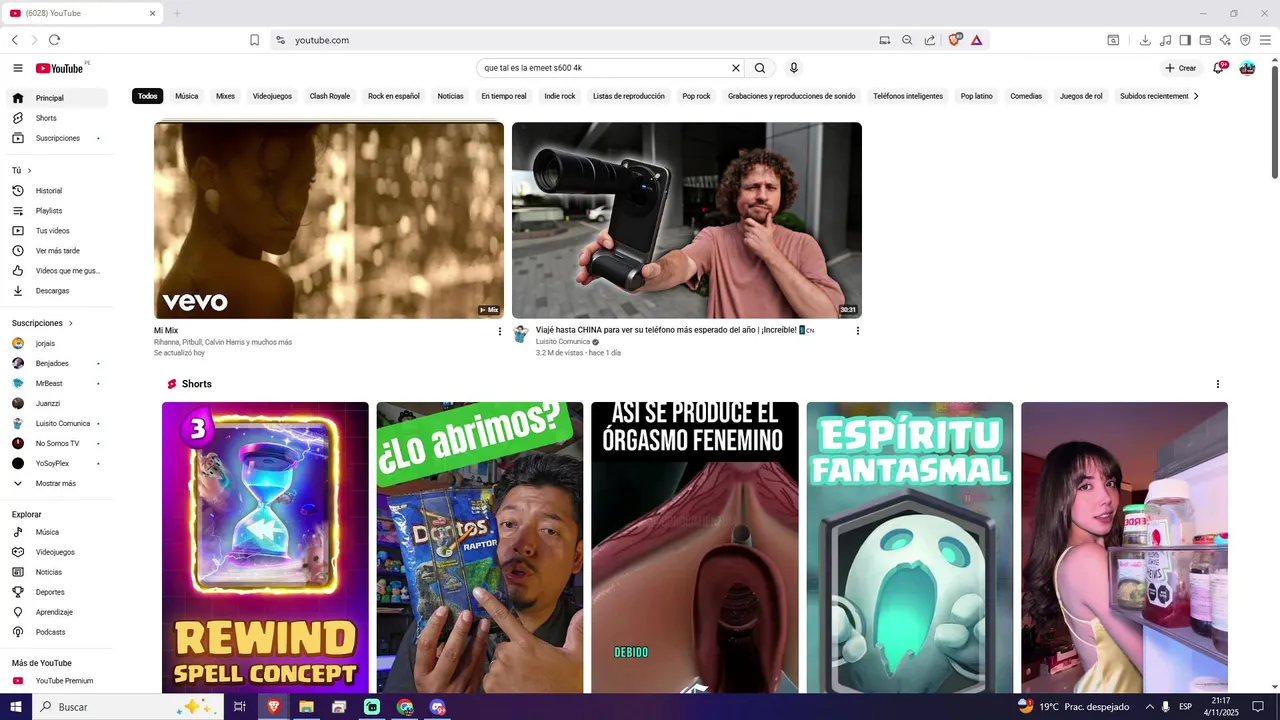This screenshot has width=1280, height=720.
Task: Open options menu for the Mi Mix video
Action: [500, 331]
